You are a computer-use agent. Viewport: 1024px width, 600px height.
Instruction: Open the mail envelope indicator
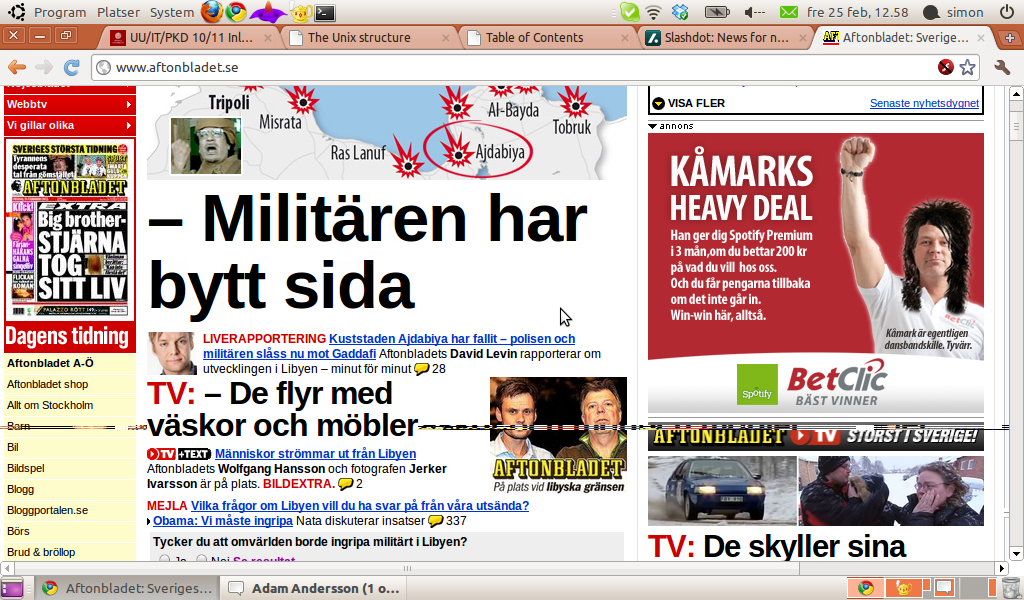789,12
